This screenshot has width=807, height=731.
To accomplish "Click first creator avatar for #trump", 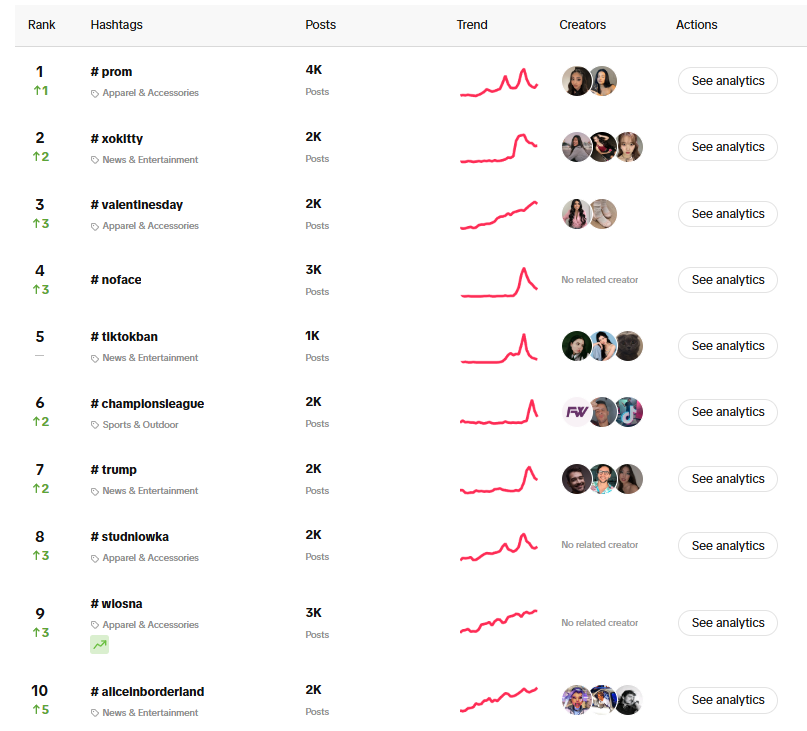I will pyautogui.click(x=576, y=479).
